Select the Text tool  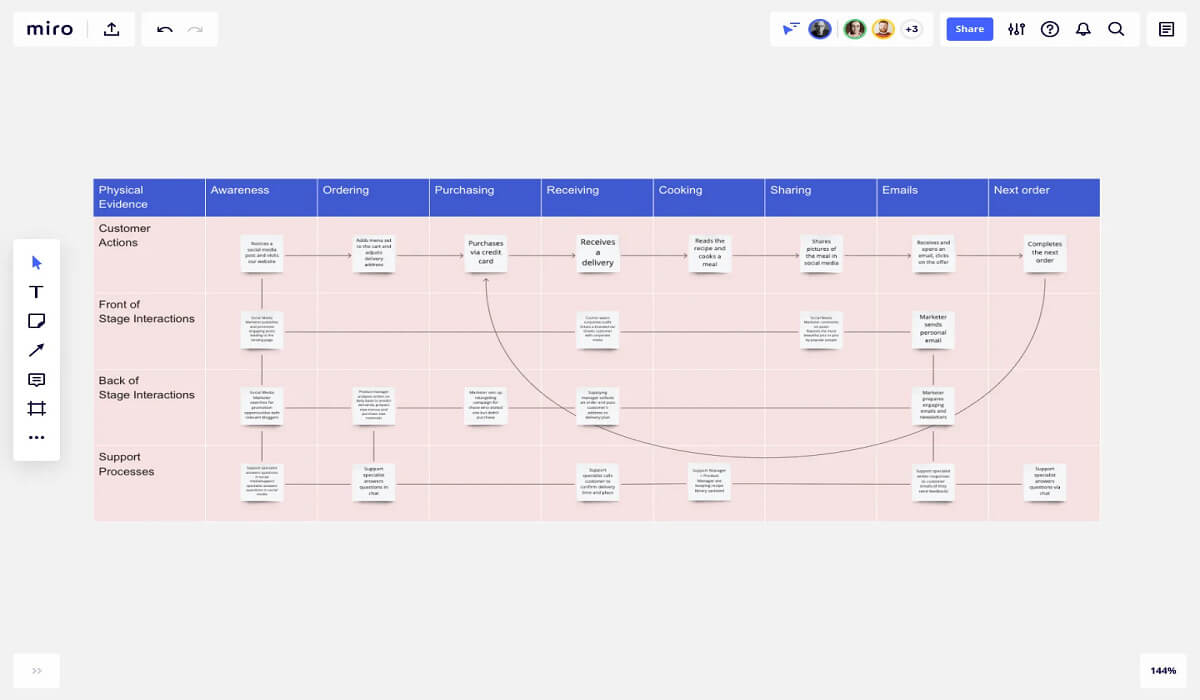point(36,291)
